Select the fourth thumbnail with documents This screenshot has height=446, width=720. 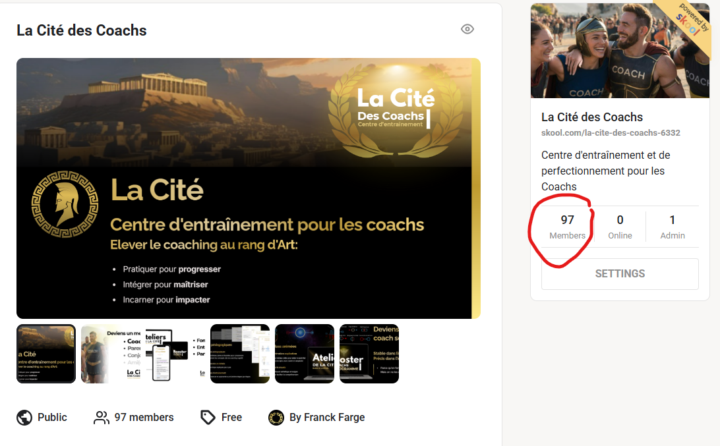pyautogui.click(x=240, y=354)
